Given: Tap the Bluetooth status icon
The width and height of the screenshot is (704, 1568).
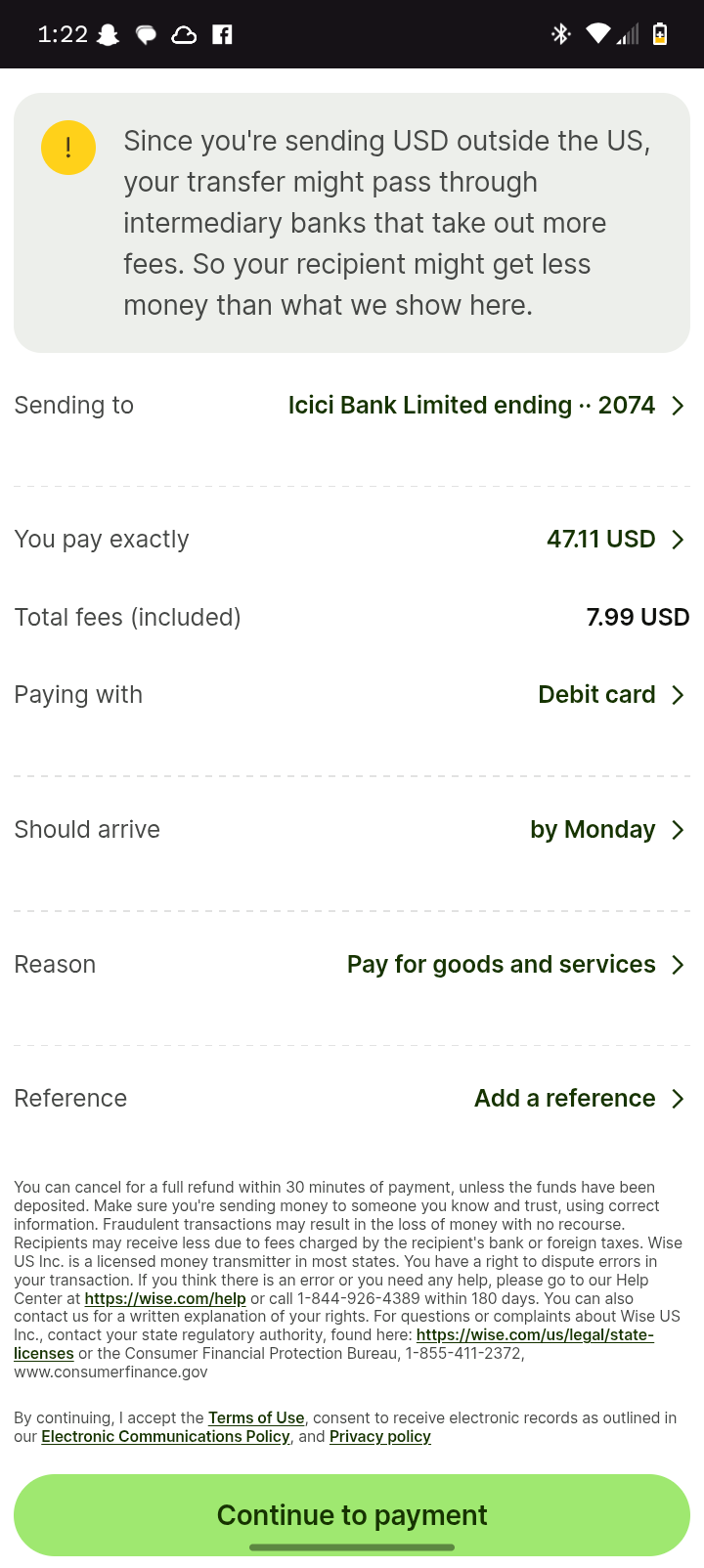Looking at the screenshot, I should [x=560, y=34].
